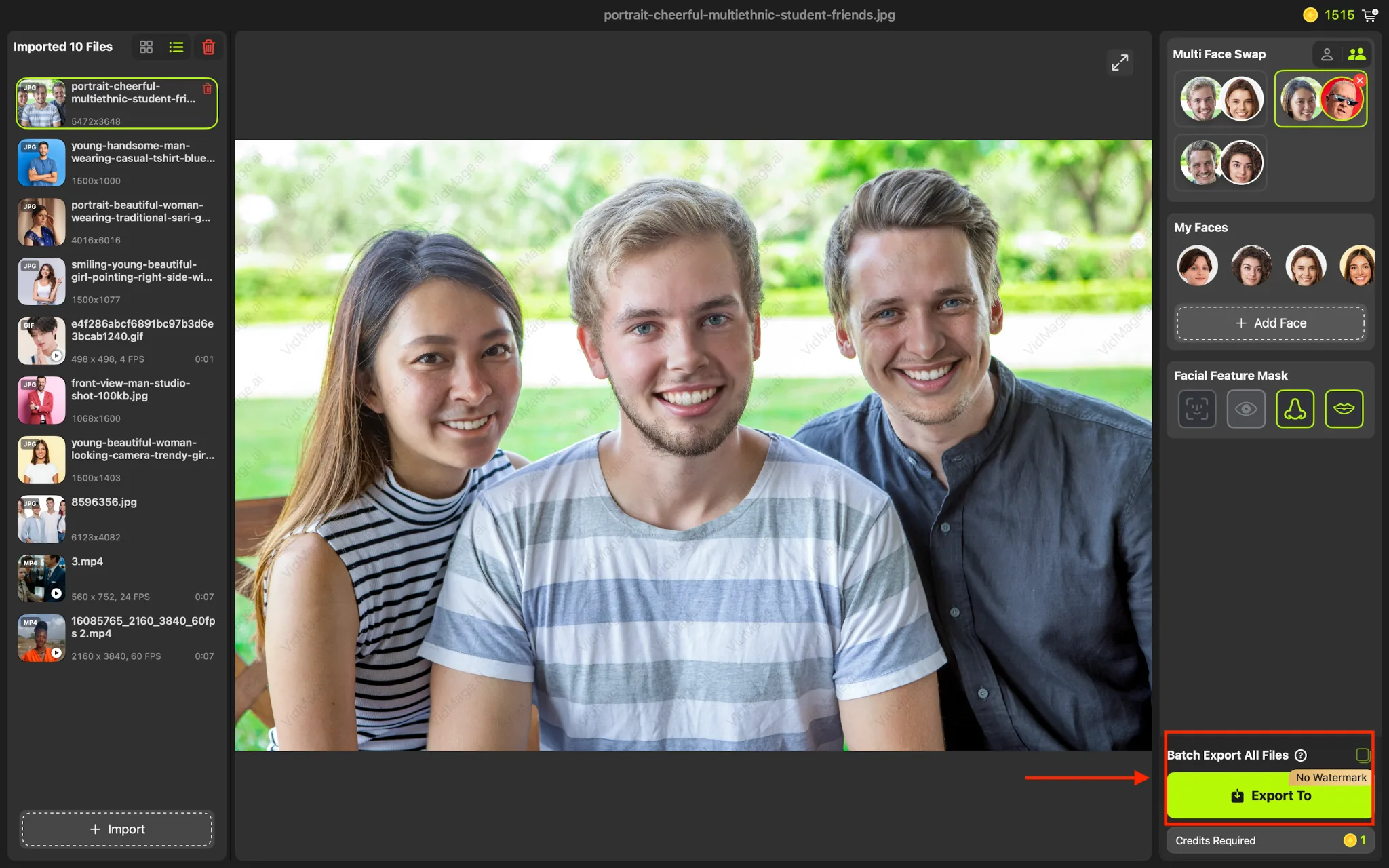The height and width of the screenshot is (868, 1389).
Task: Open young-beautiful-woman-looking-camera file
Action: pos(117,460)
